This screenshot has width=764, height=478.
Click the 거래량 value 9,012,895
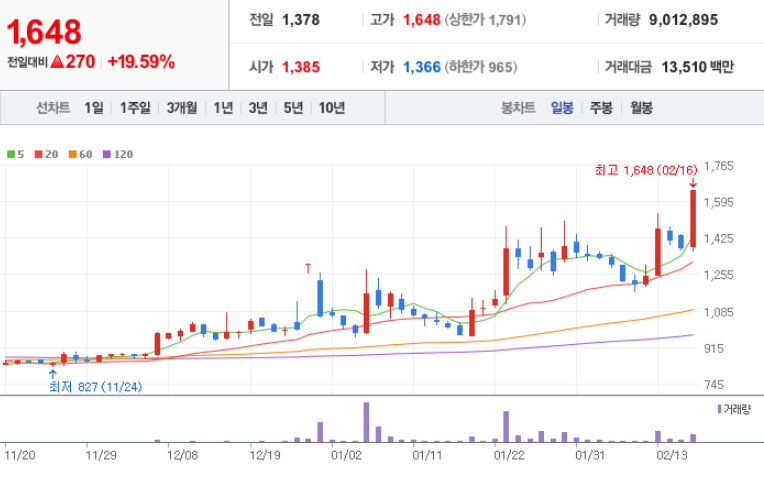pyautogui.click(x=683, y=20)
